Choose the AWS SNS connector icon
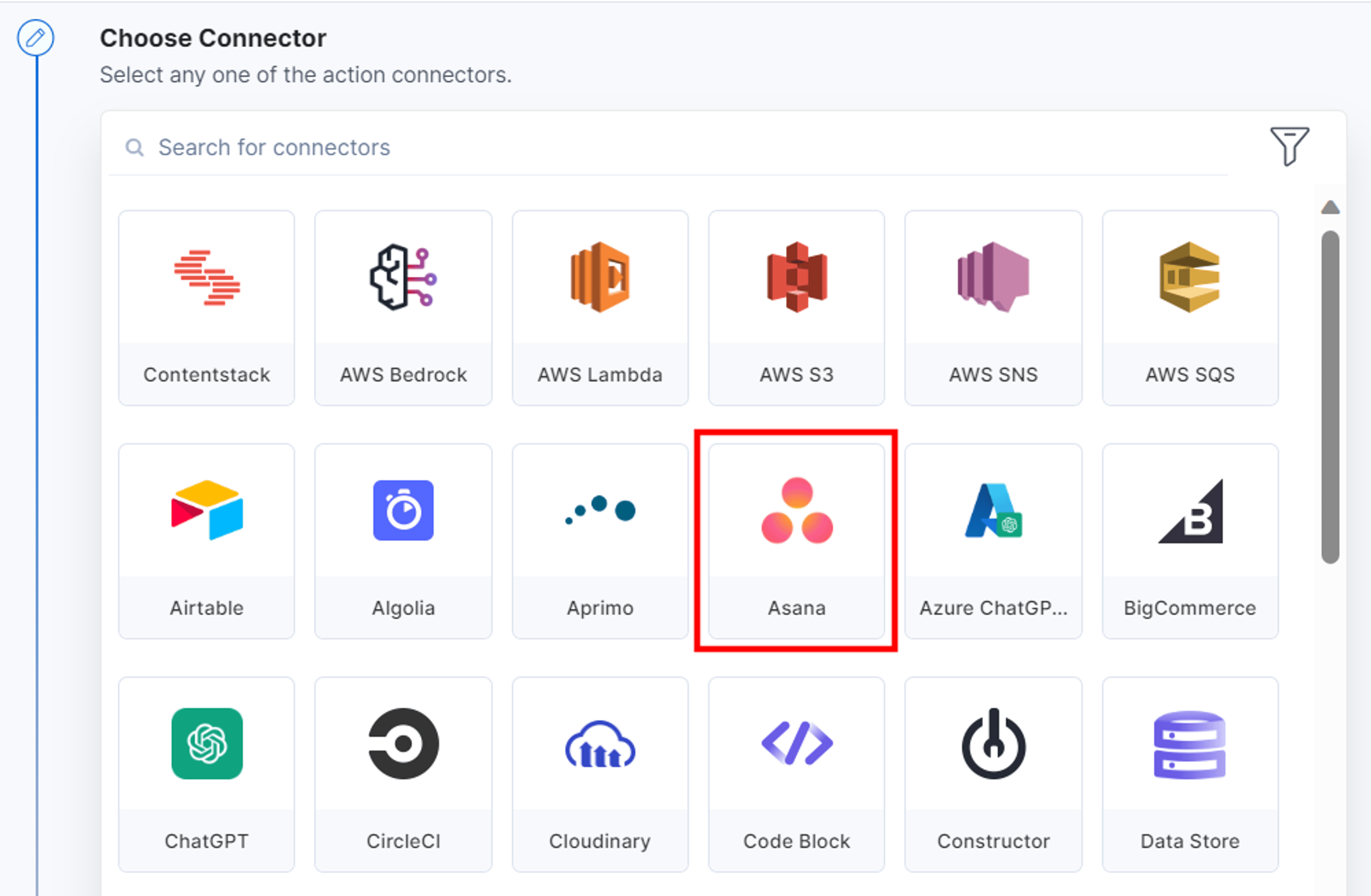1371x896 pixels. pos(993,278)
